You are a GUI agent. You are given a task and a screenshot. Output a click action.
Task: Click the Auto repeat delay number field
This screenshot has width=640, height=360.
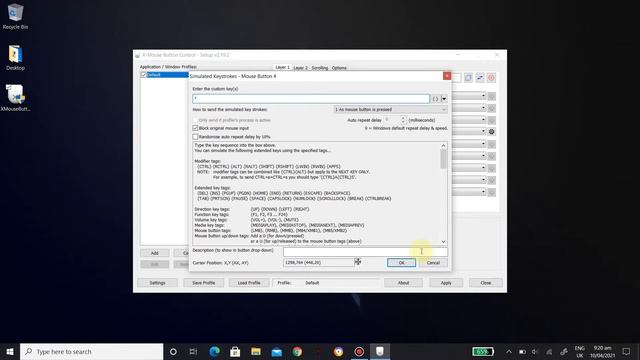tap(392, 120)
